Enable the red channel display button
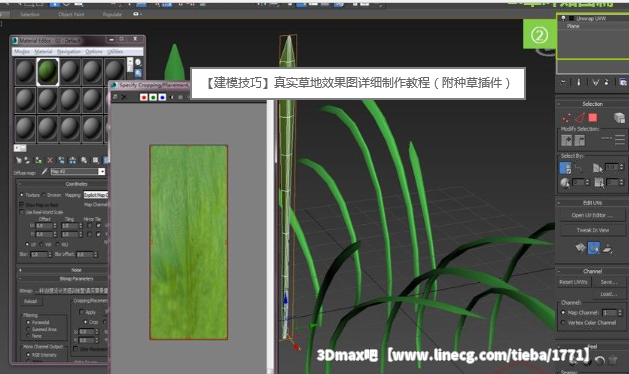The image size is (629, 374). (x=144, y=97)
